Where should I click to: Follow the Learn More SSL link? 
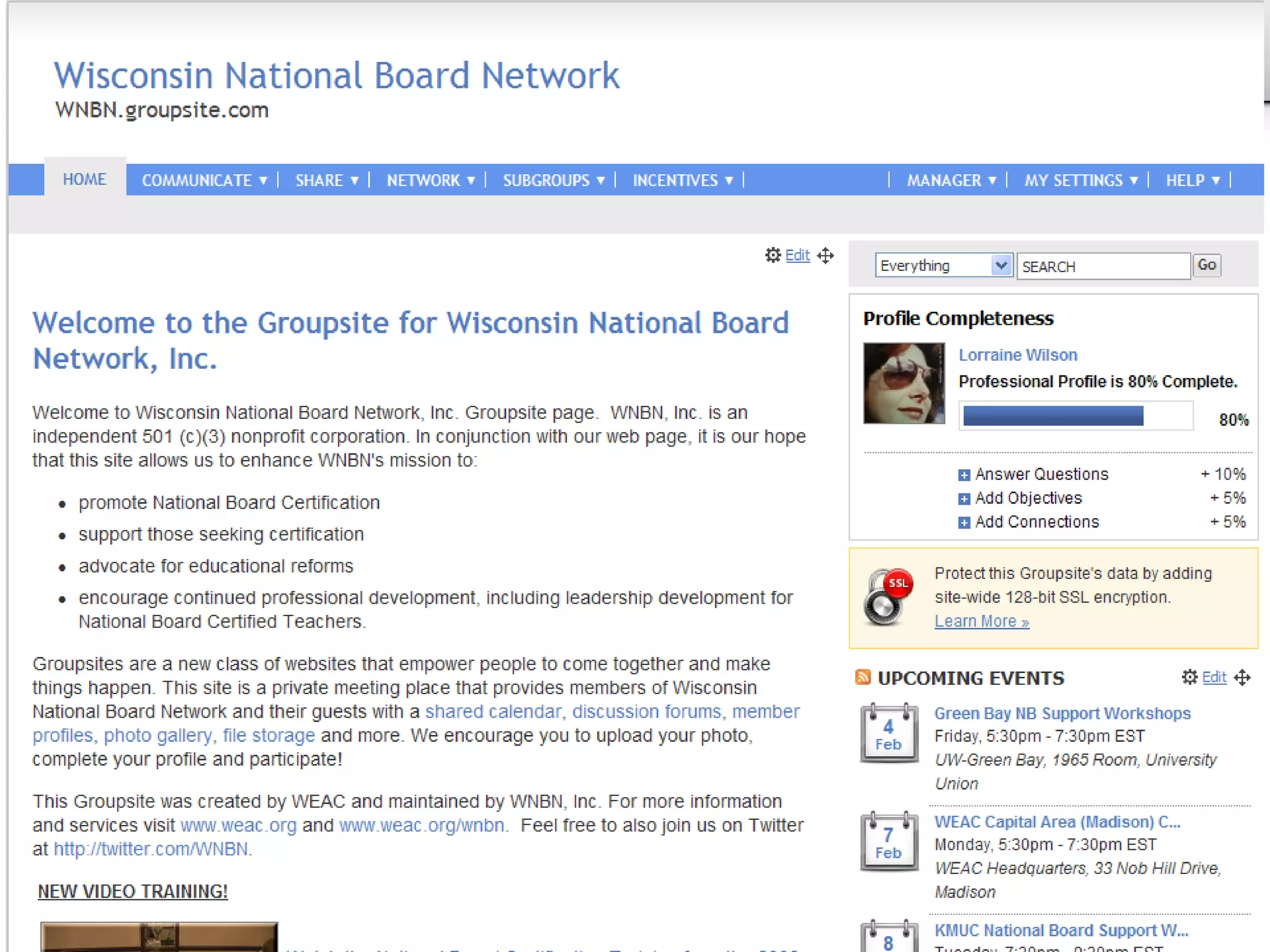(982, 621)
